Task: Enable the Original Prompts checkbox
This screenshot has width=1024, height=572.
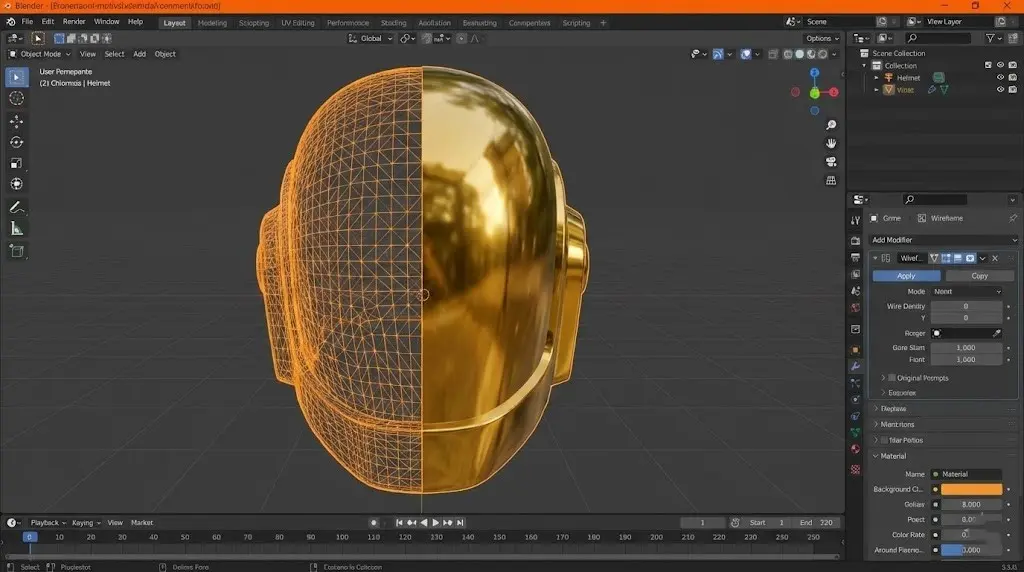Action: (x=891, y=377)
